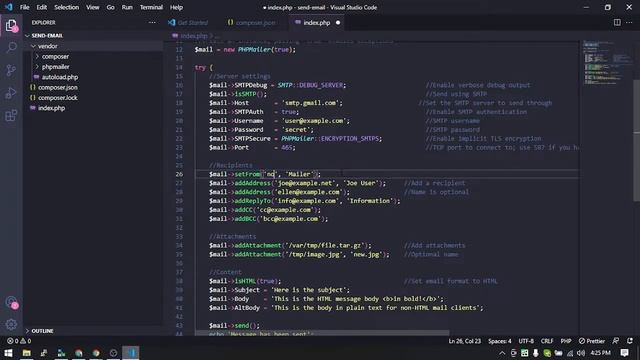This screenshot has height=360, width=640.
Task: Open the Terminal menu
Action: pyautogui.click(x=151, y=7)
